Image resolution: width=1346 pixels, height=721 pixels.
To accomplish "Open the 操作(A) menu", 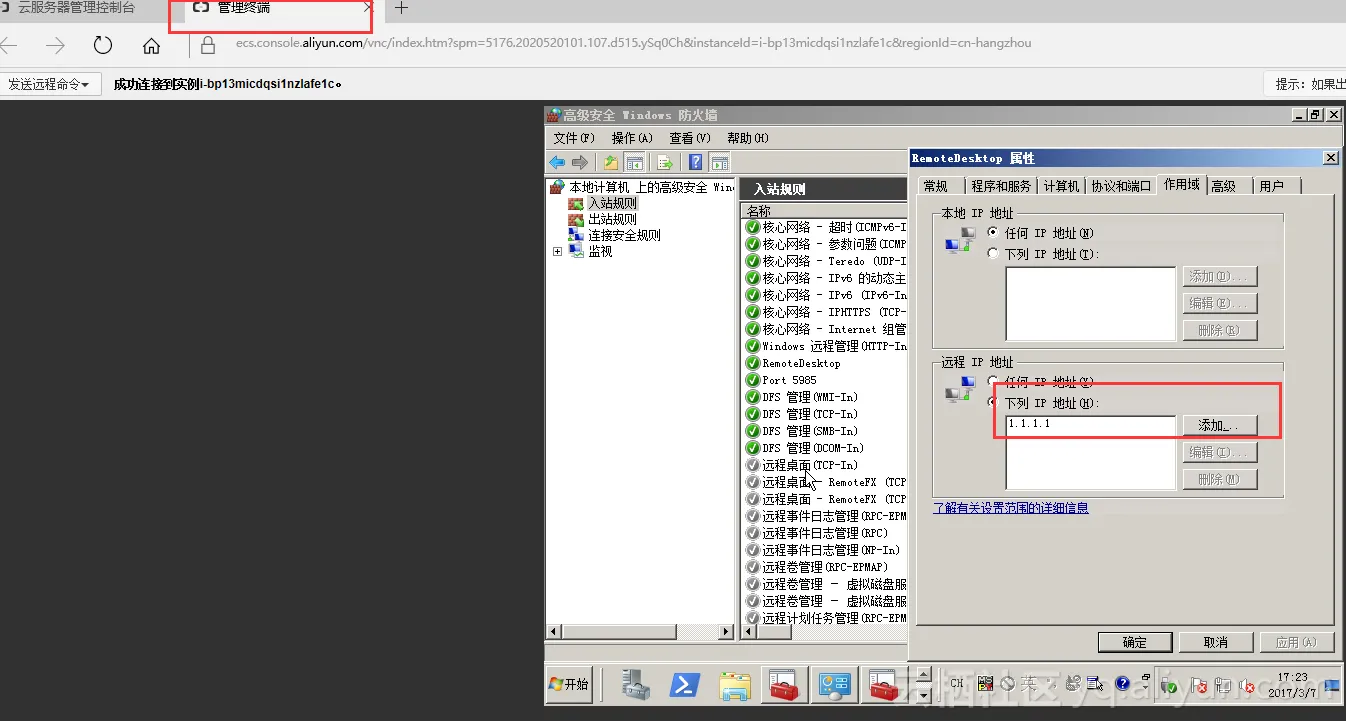I will (631, 138).
